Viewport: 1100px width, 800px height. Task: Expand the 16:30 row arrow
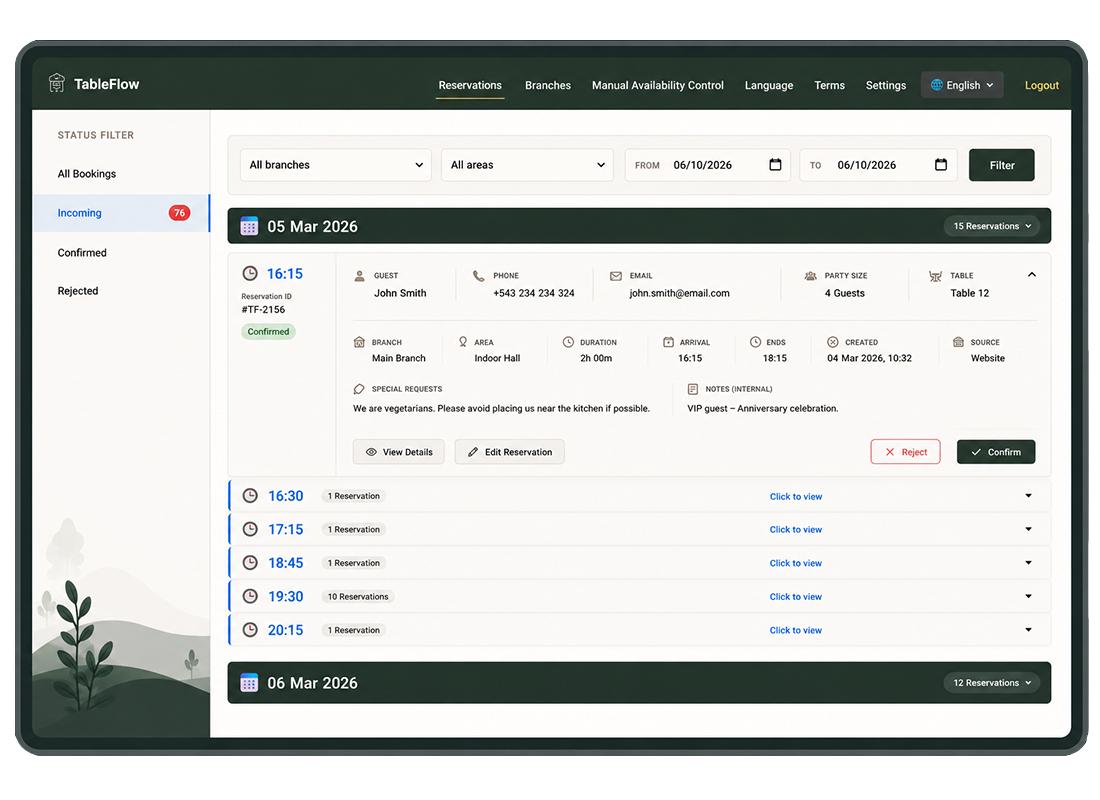pyautogui.click(x=1028, y=496)
